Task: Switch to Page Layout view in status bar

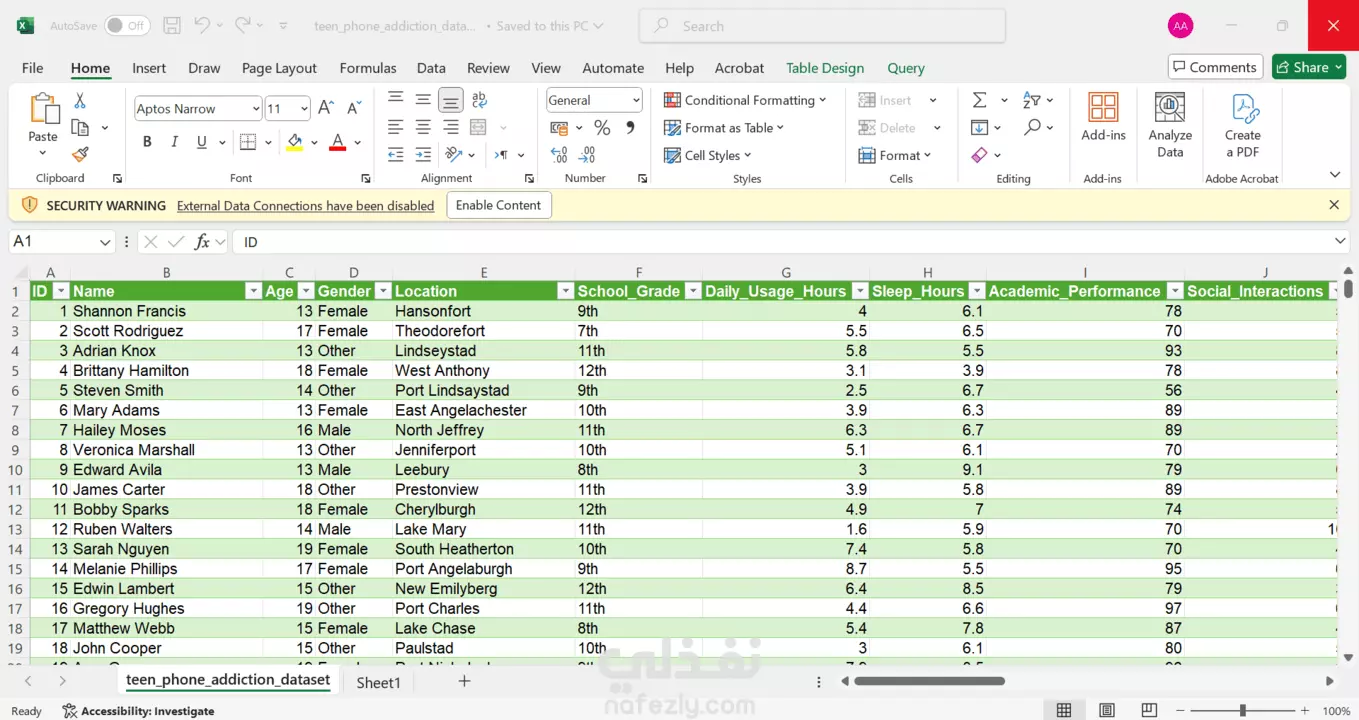Action: coord(1107,711)
